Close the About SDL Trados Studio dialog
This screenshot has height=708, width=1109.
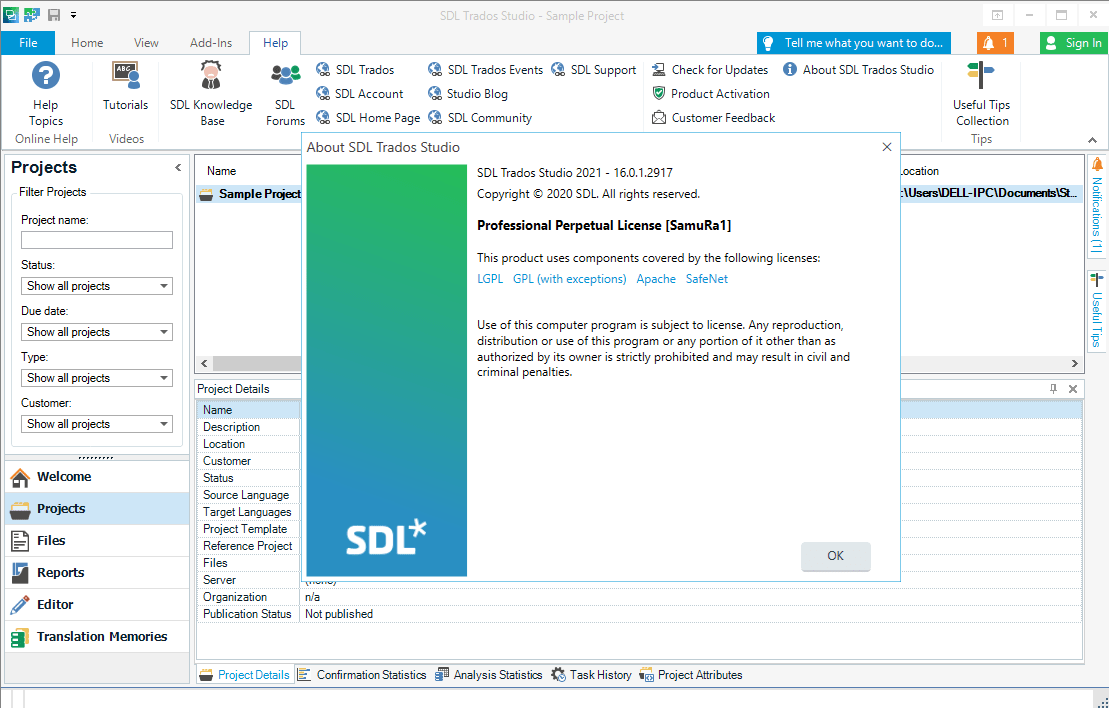pyautogui.click(x=887, y=147)
